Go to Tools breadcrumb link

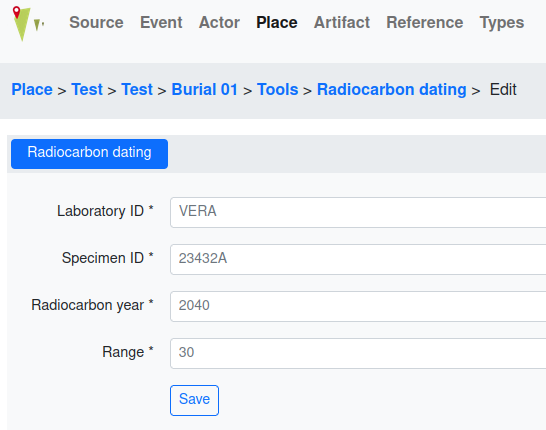pos(278,89)
